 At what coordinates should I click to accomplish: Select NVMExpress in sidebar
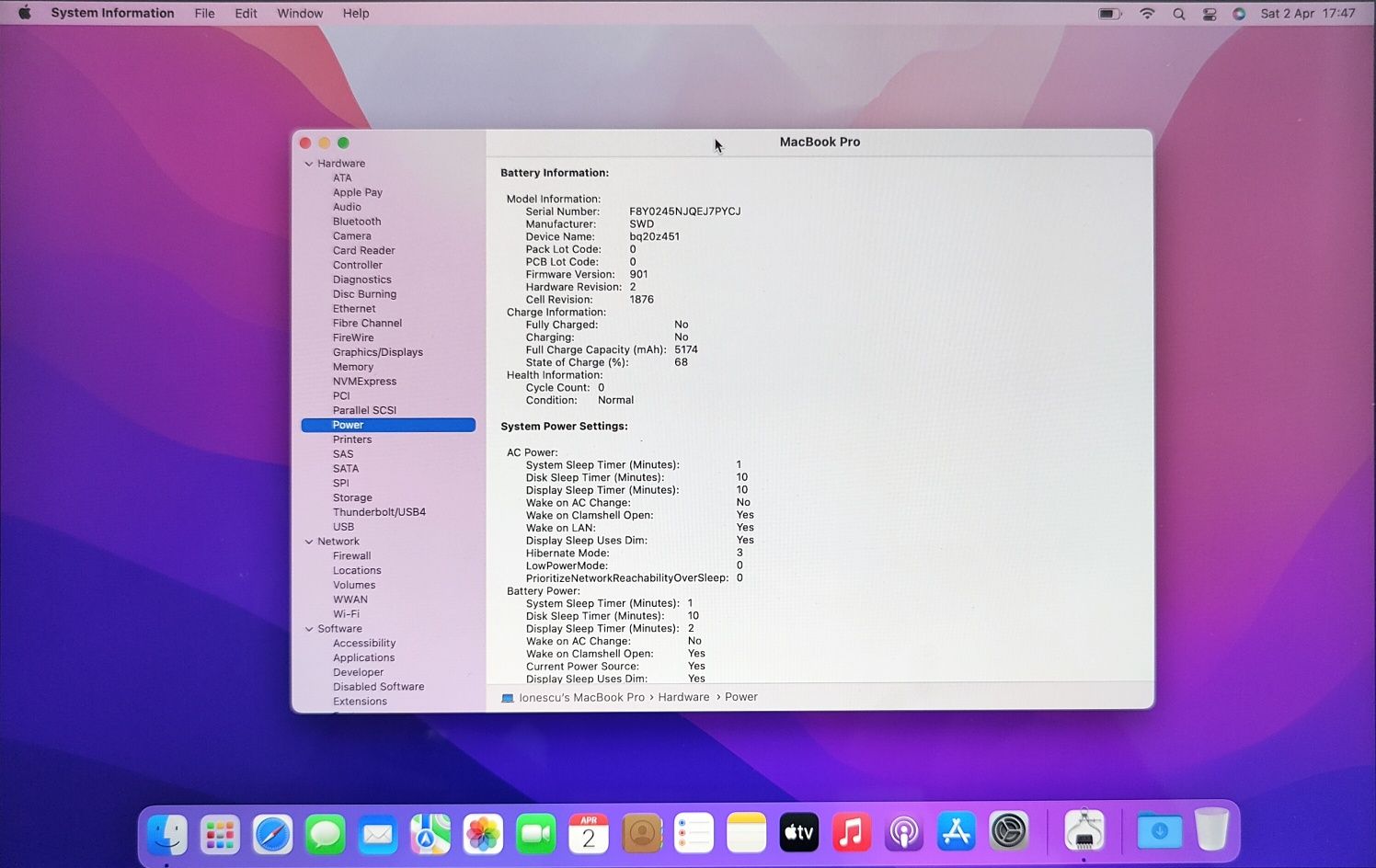tap(365, 382)
